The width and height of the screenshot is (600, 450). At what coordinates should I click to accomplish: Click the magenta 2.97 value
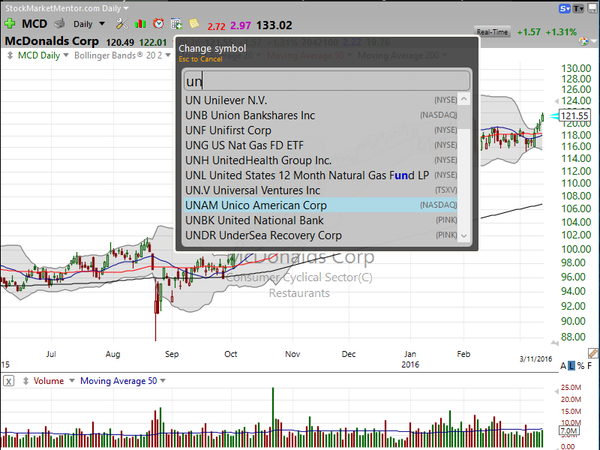240,26
